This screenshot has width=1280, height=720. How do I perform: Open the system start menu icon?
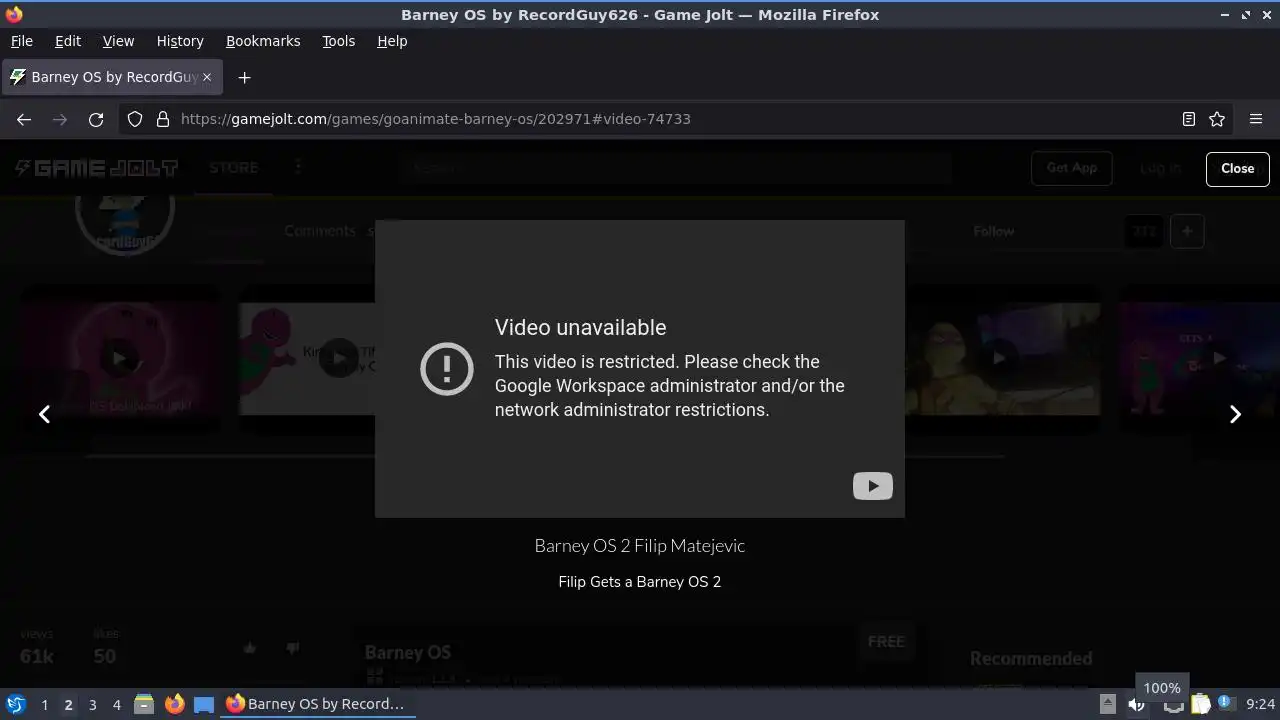pos(16,704)
